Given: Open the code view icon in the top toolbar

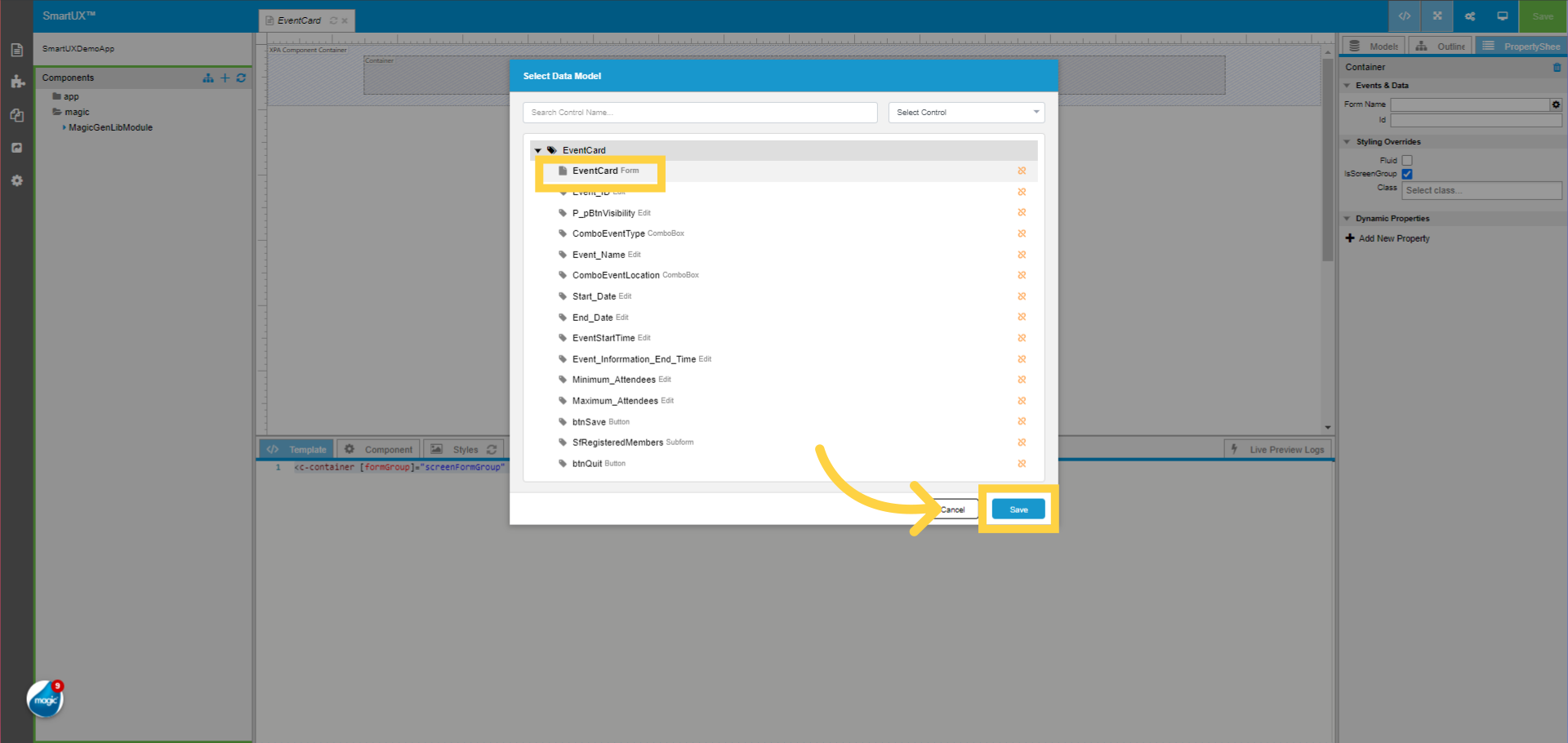Looking at the screenshot, I should click(1404, 16).
